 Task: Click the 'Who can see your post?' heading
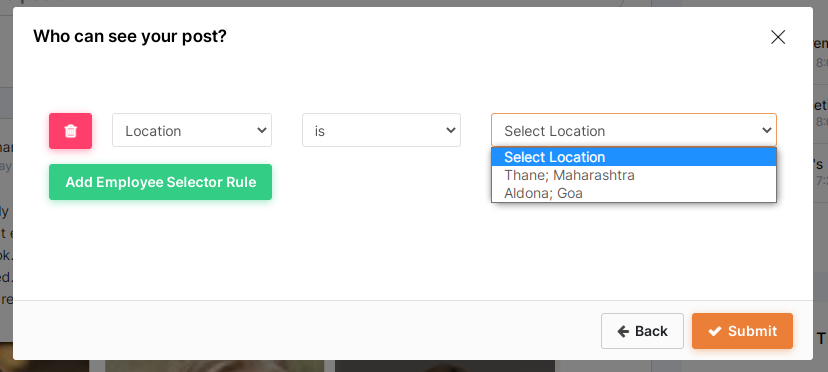point(130,36)
